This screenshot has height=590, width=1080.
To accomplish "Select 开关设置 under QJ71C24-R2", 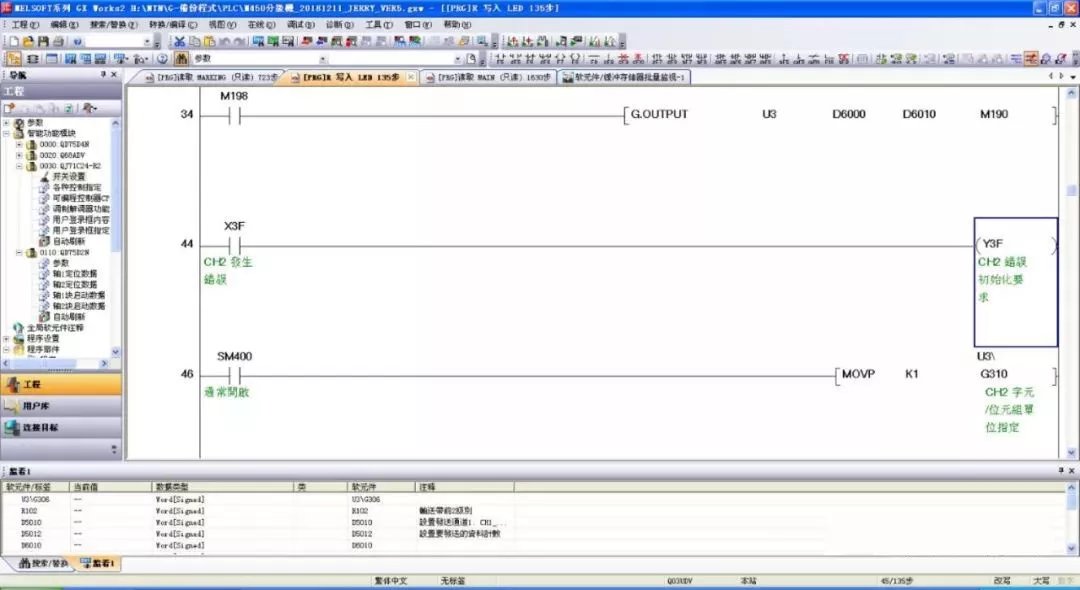I will click(69, 176).
